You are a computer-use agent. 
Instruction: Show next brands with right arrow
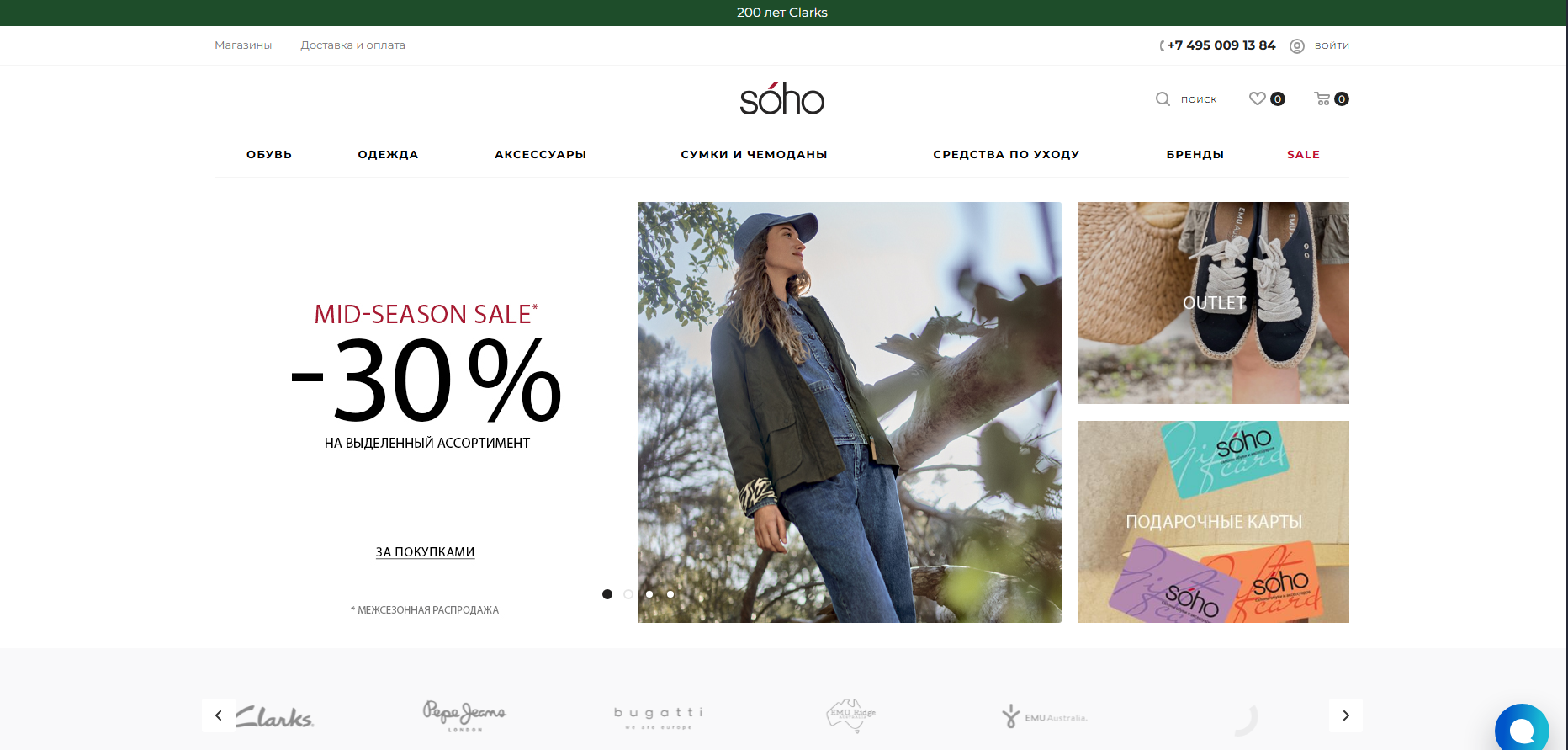point(1346,715)
